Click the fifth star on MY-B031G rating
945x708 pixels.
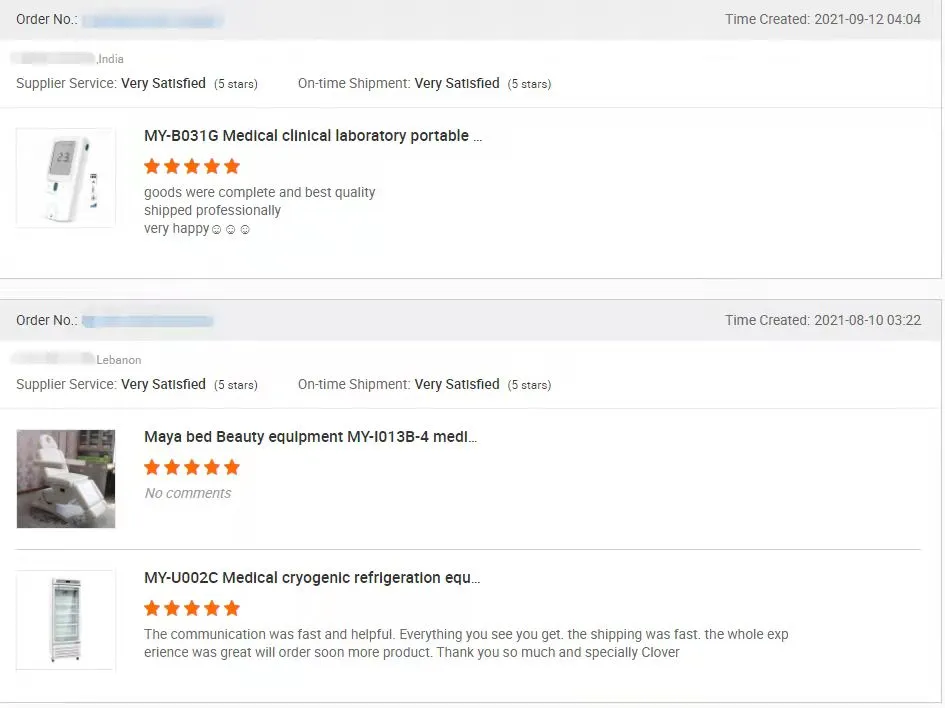pos(232,166)
